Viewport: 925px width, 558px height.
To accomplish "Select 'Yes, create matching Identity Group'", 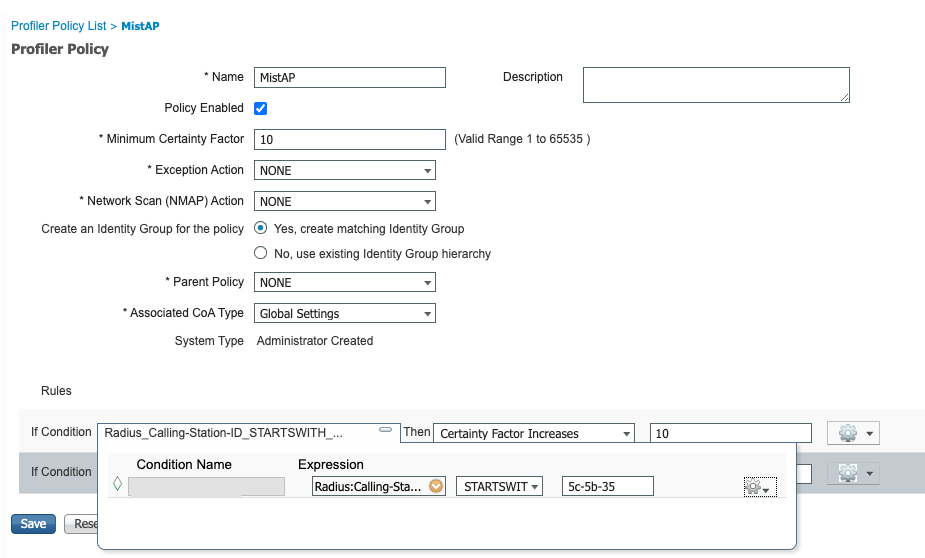I will [261, 228].
